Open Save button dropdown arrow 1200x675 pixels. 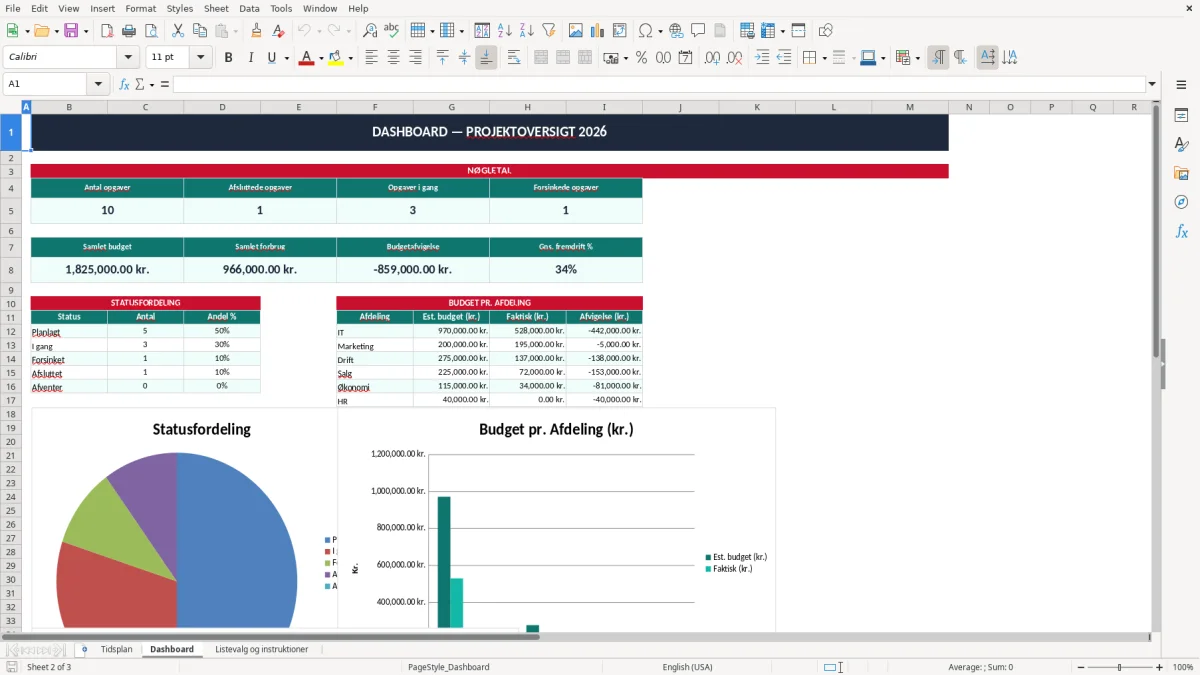[x=85, y=31]
